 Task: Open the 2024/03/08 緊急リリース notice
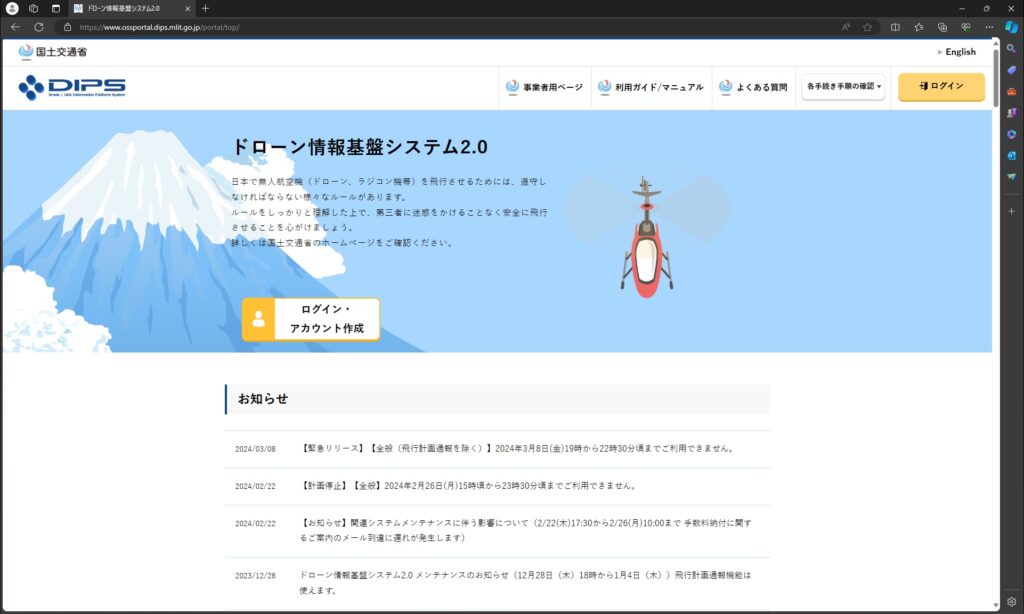coord(518,449)
